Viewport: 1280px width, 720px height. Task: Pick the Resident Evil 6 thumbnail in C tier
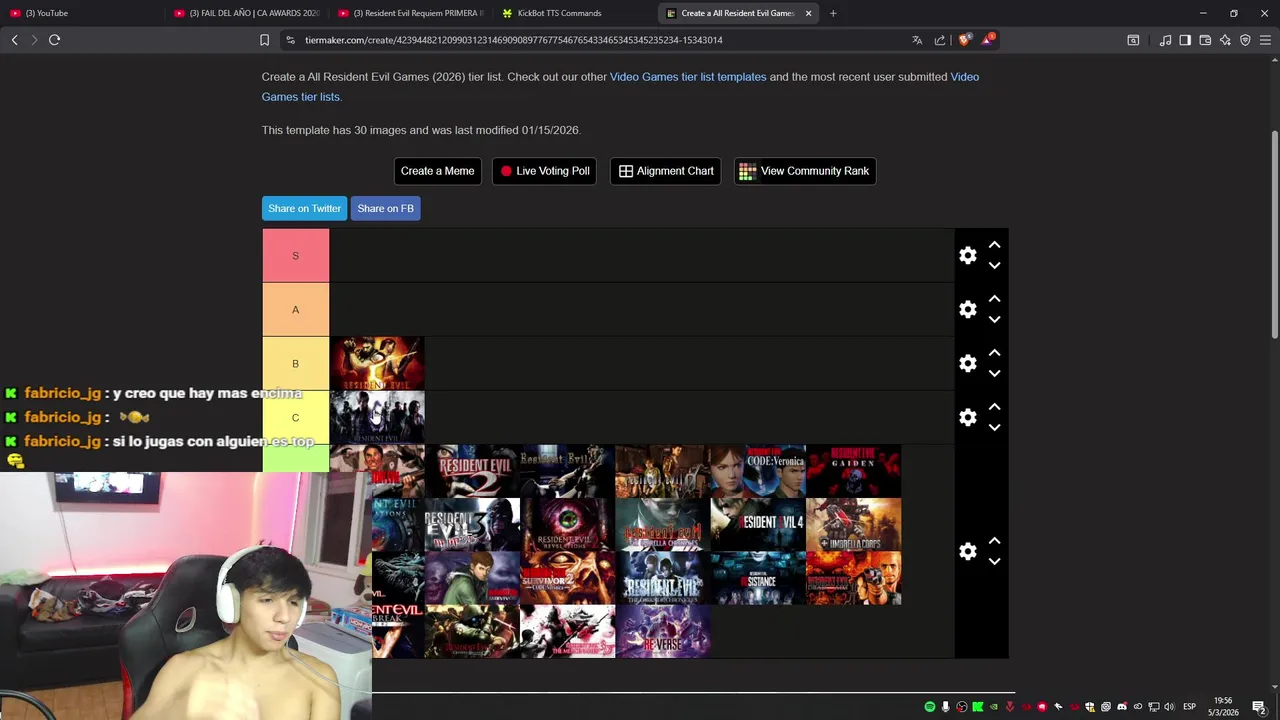tap(377, 418)
